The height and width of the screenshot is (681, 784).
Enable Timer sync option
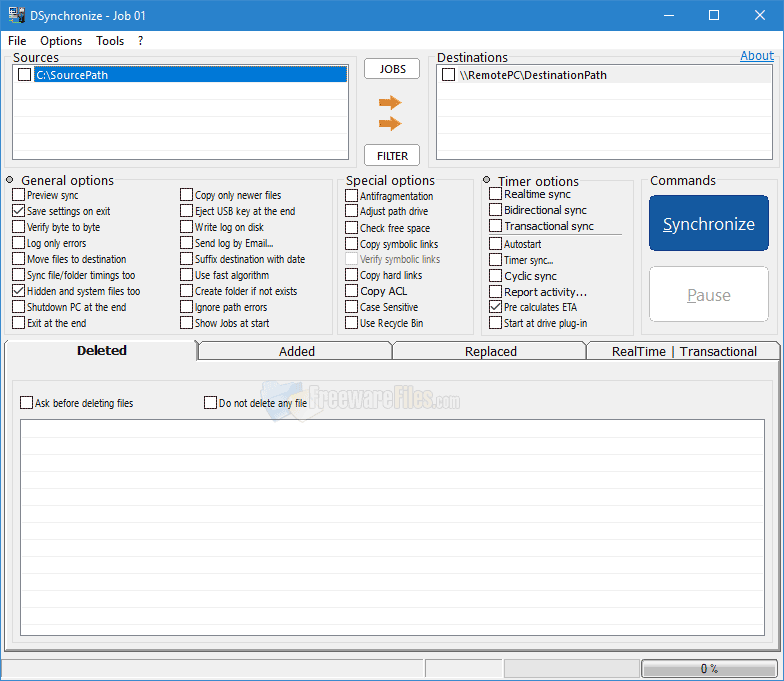point(496,260)
